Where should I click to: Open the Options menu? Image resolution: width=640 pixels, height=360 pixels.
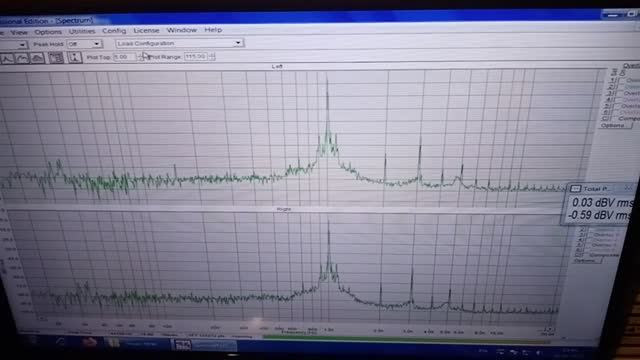[48, 32]
